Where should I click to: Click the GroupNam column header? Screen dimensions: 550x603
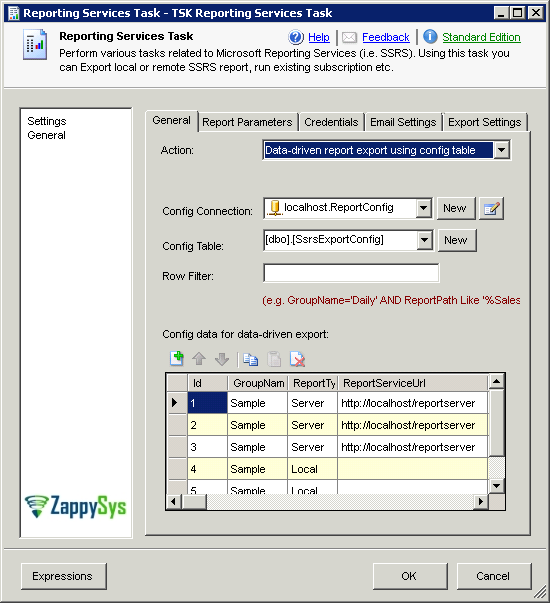click(258, 383)
